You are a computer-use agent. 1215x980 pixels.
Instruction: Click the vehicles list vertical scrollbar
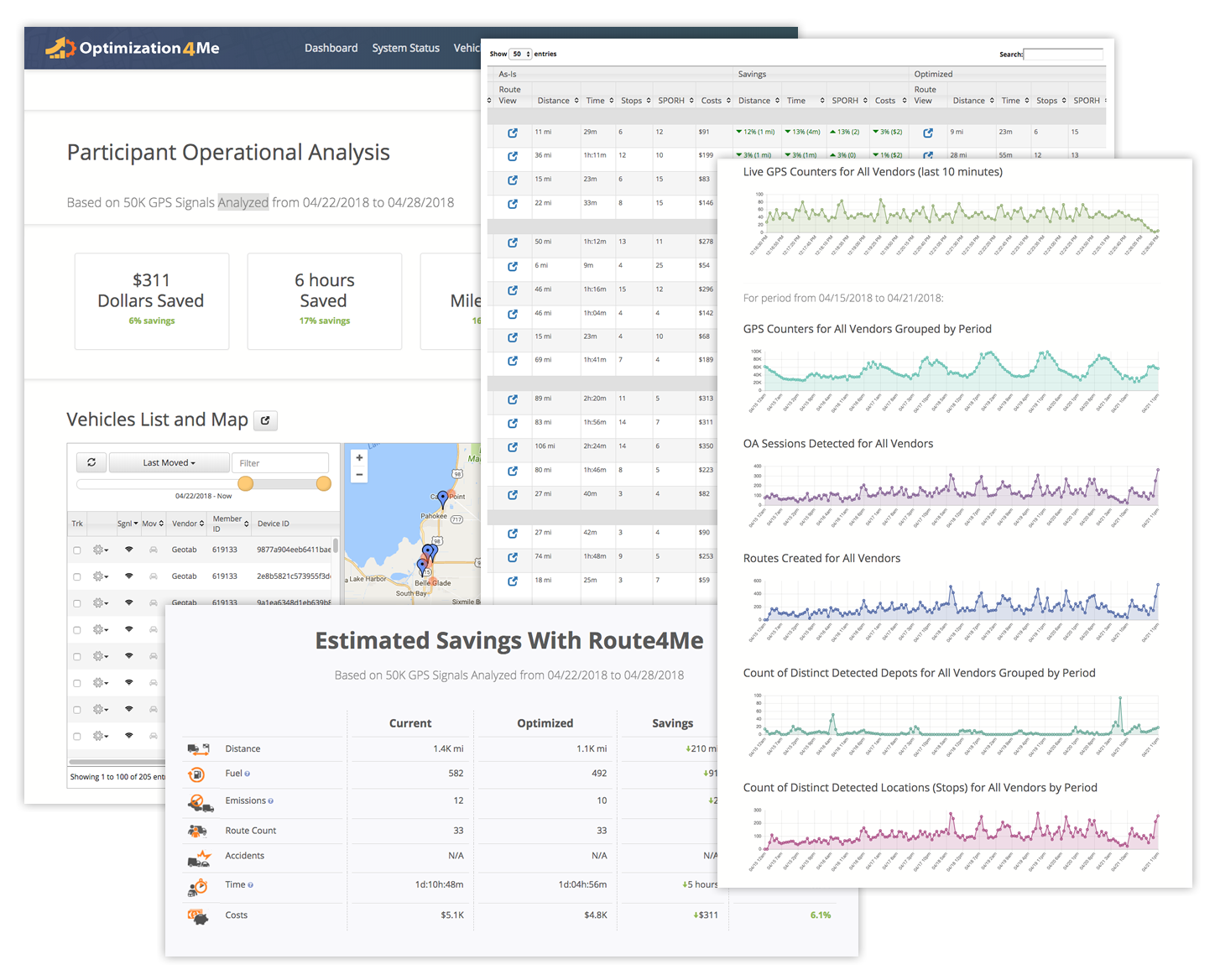tap(336, 546)
